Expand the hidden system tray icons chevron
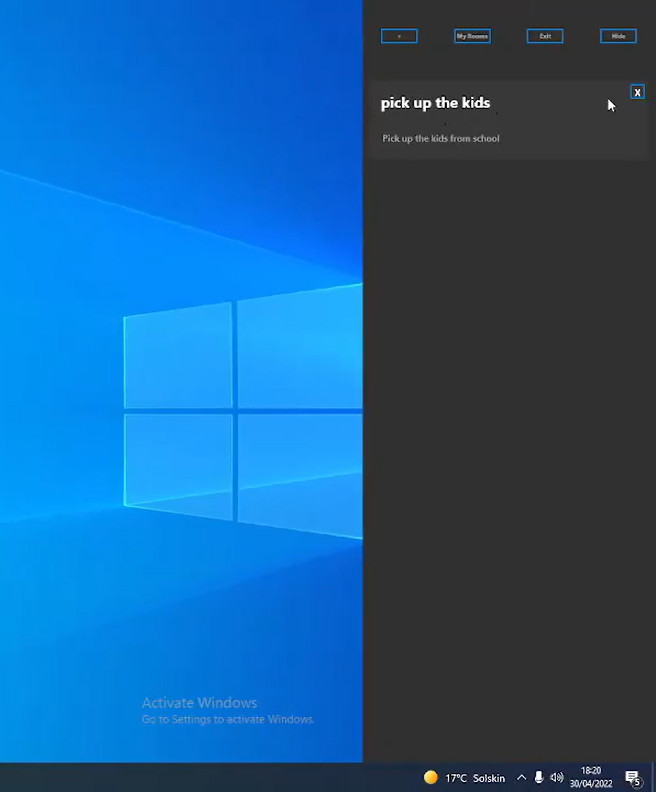The width and height of the screenshot is (656, 792). (522, 777)
